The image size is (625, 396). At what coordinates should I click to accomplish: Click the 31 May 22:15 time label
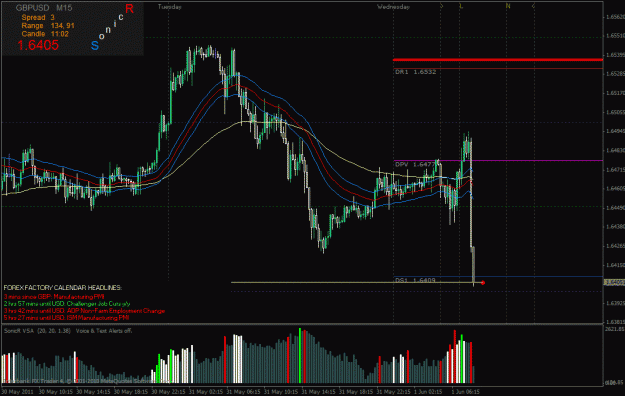393,392
